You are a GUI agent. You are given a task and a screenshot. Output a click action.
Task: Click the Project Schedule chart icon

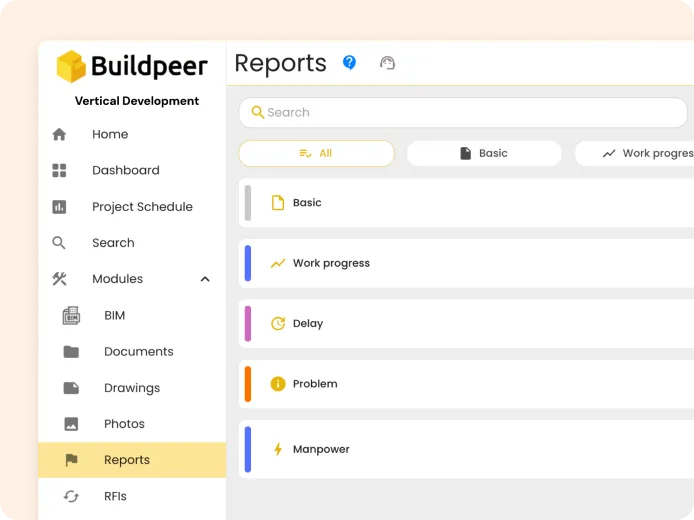[x=59, y=207]
